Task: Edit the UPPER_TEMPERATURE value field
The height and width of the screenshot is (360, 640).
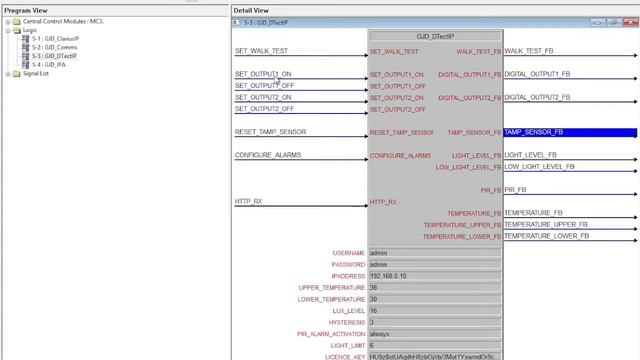Action: coord(435,288)
